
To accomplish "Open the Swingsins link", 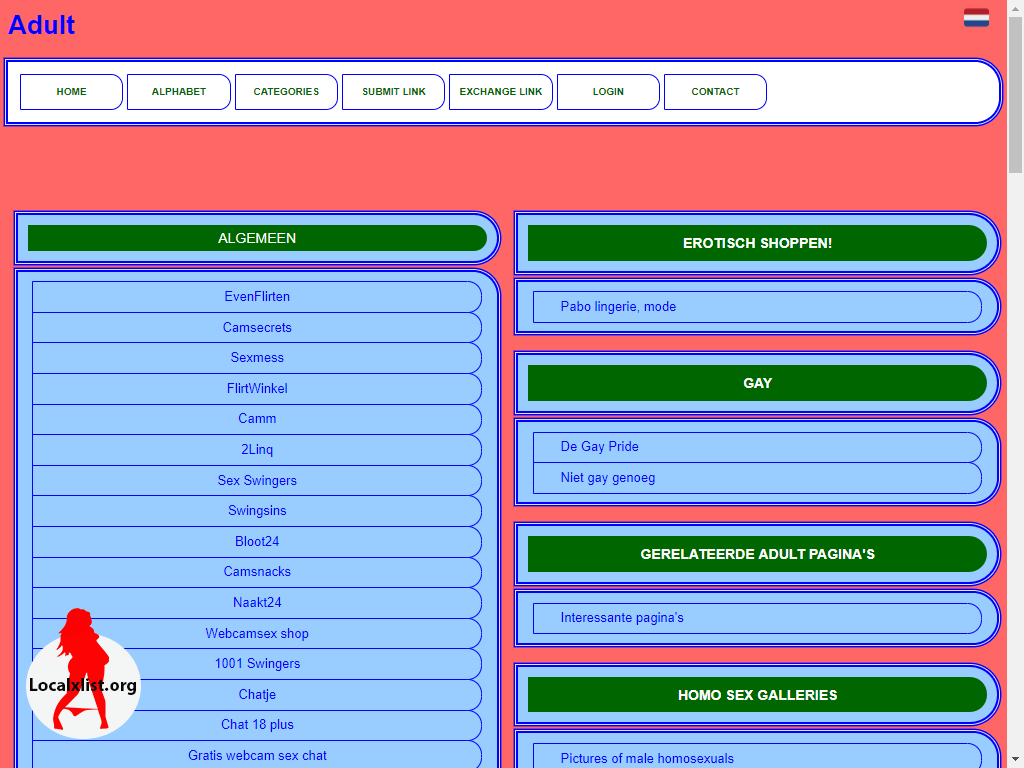I will 257,511.
